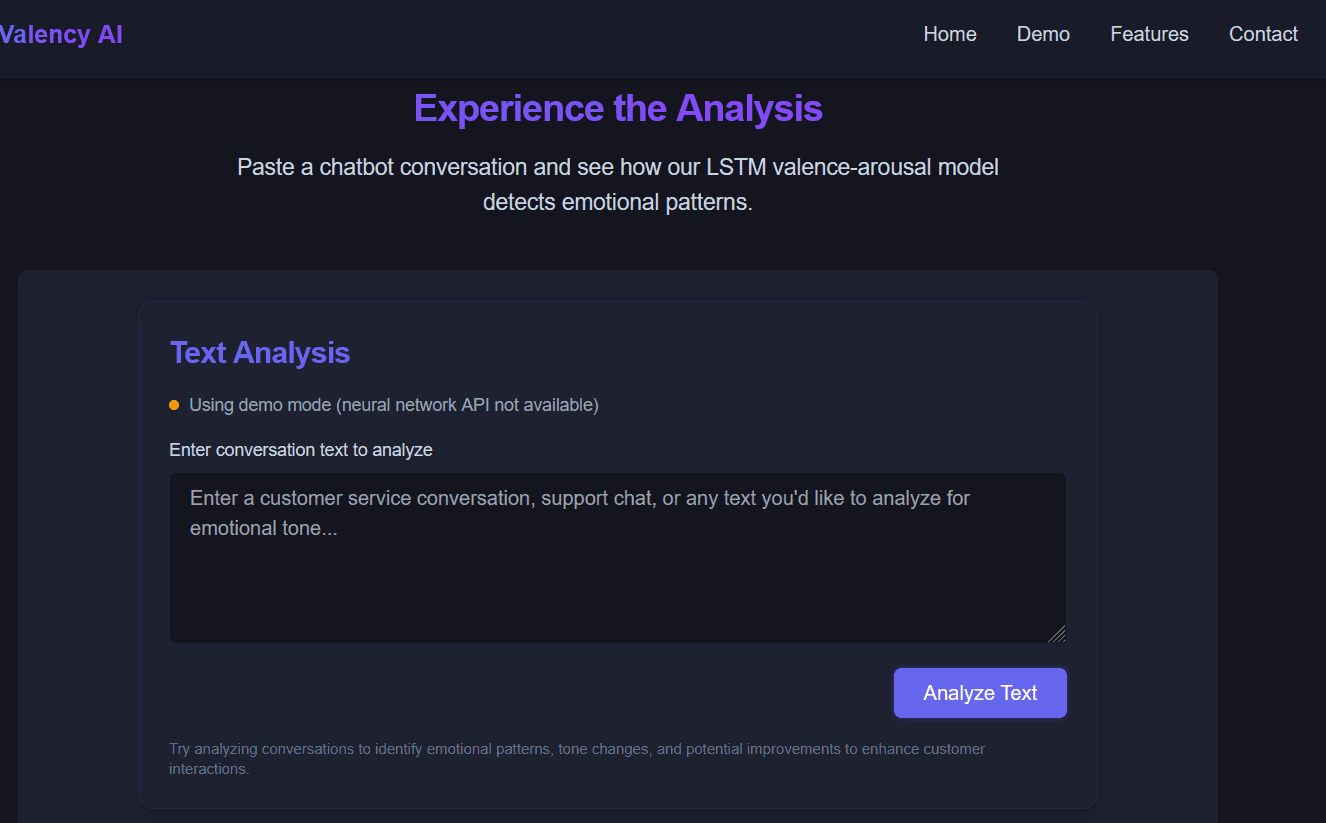Focus the conversation text input area
1326x823 pixels.
tap(618, 558)
